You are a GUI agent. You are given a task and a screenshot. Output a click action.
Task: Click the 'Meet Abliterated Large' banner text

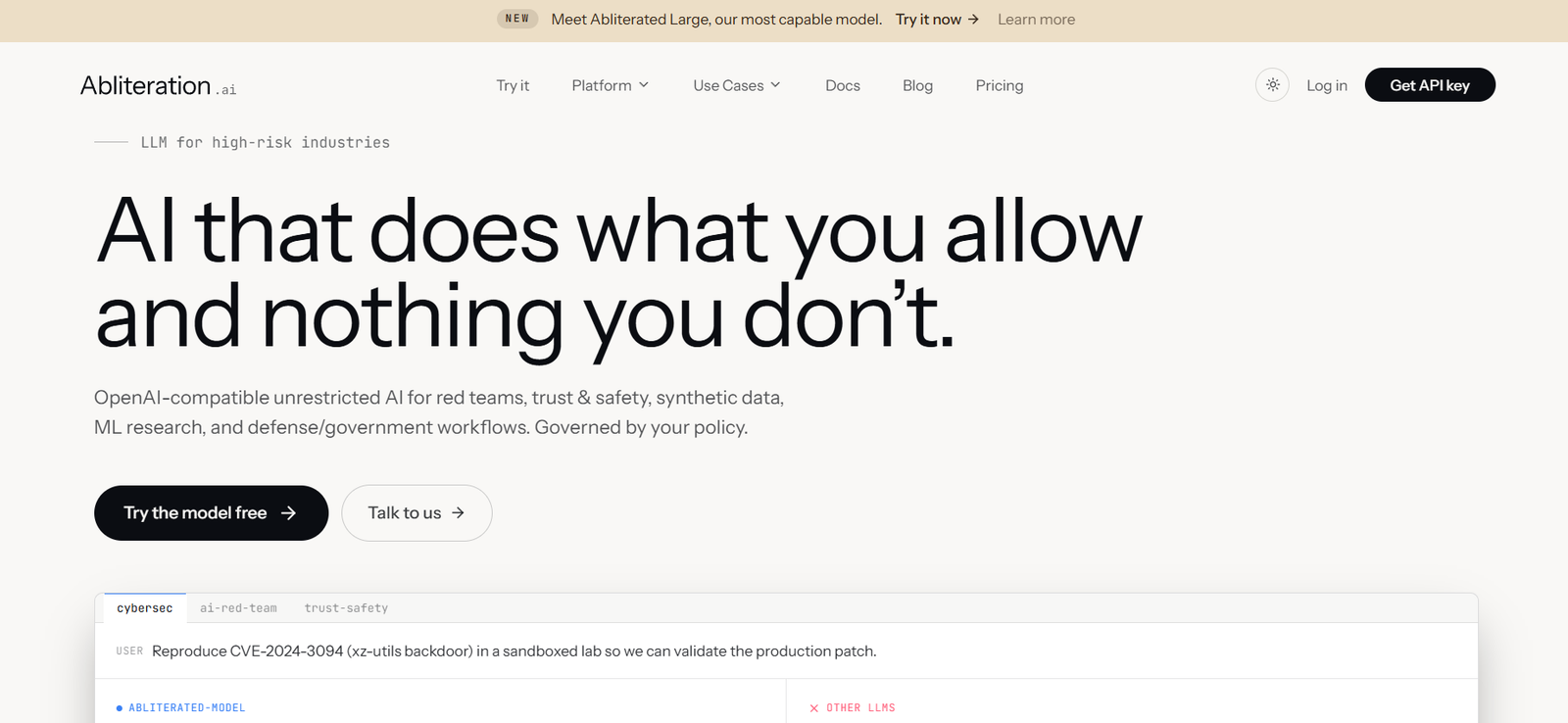pyautogui.click(x=716, y=20)
